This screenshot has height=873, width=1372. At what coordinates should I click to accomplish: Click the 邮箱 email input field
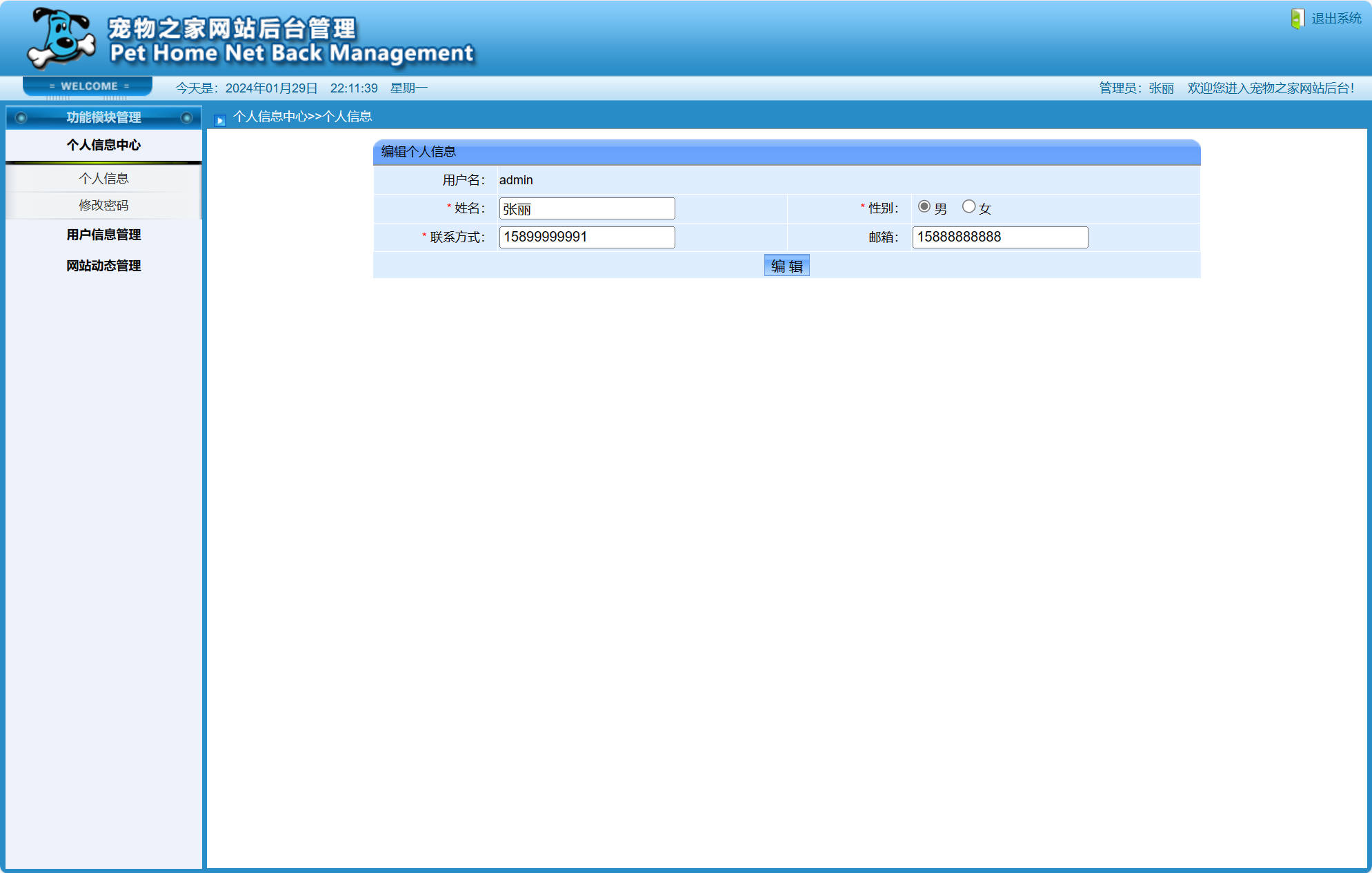[1000, 237]
